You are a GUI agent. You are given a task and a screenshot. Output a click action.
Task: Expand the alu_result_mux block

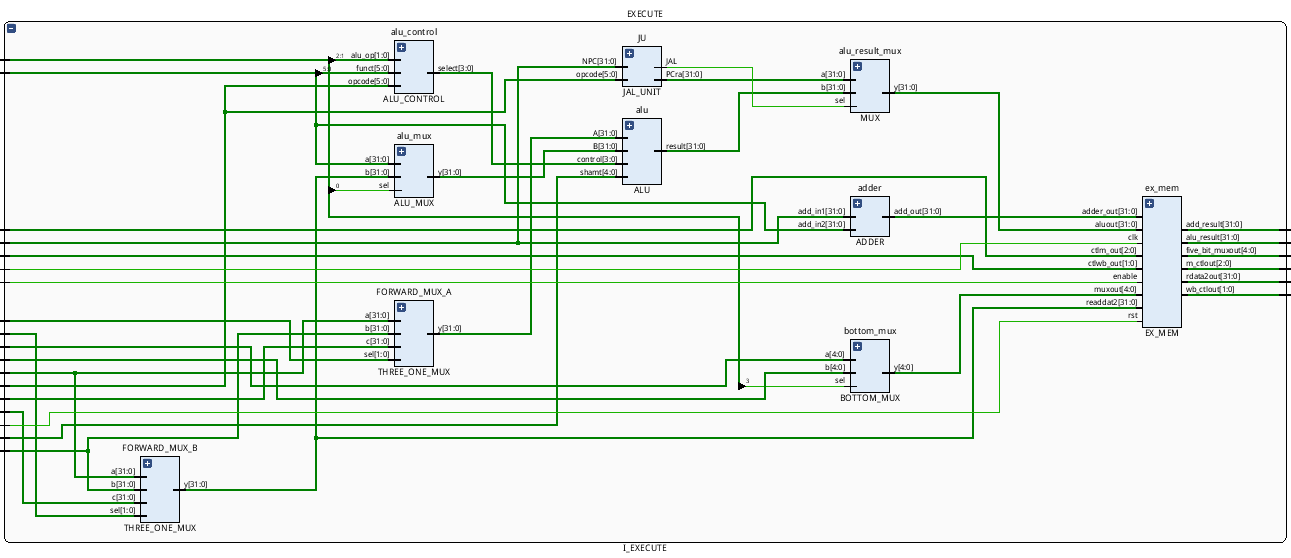click(857, 66)
